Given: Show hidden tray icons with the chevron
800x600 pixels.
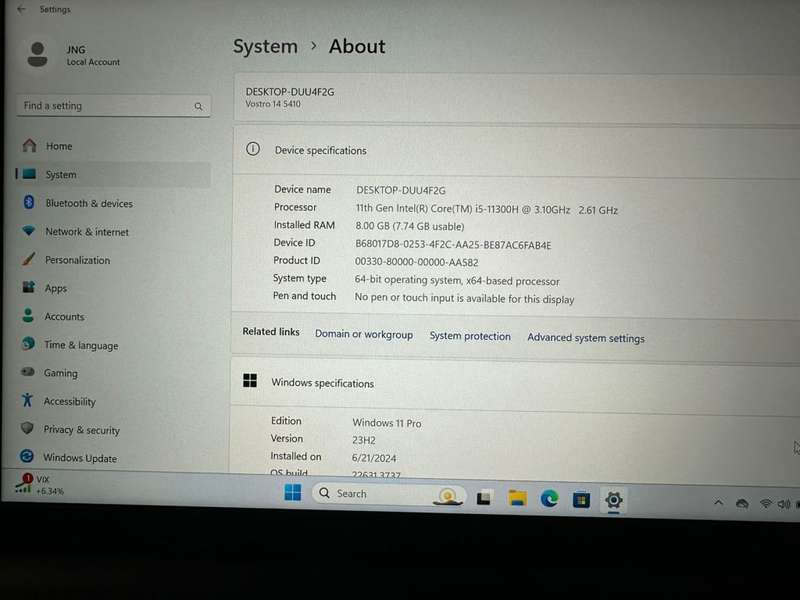Looking at the screenshot, I should click(718, 503).
